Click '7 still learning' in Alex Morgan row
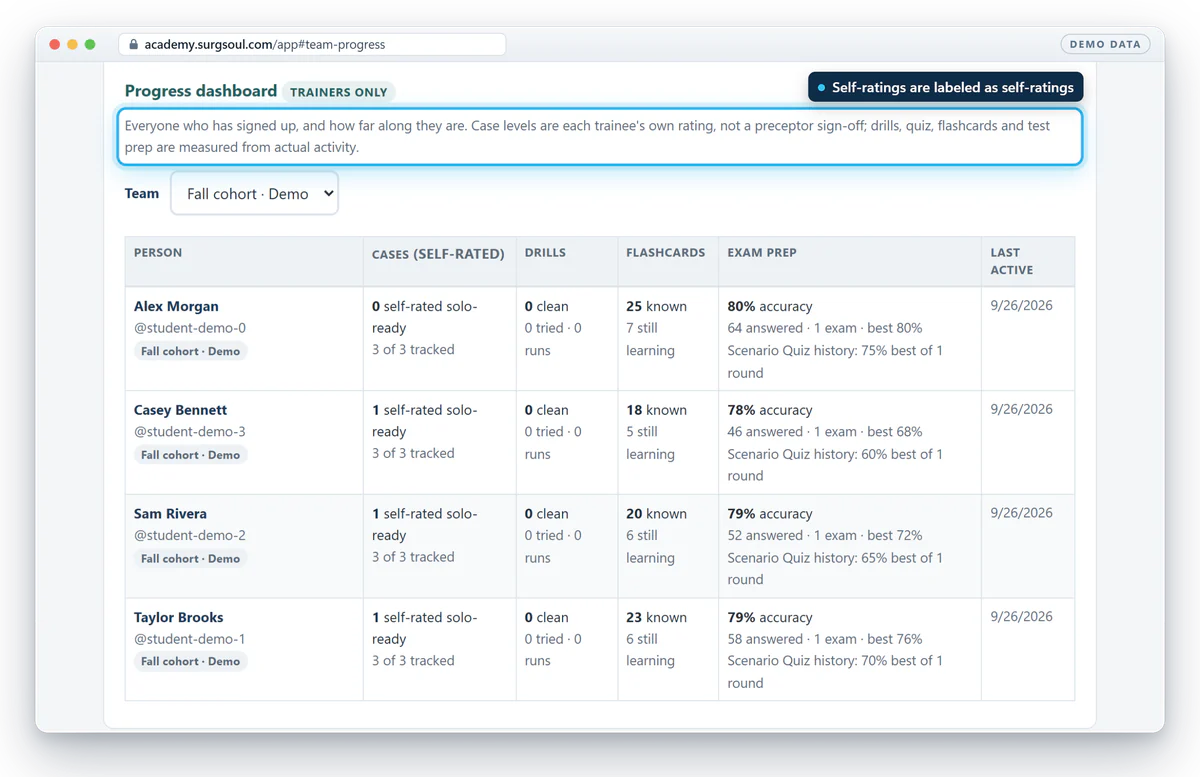 click(650, 339)
